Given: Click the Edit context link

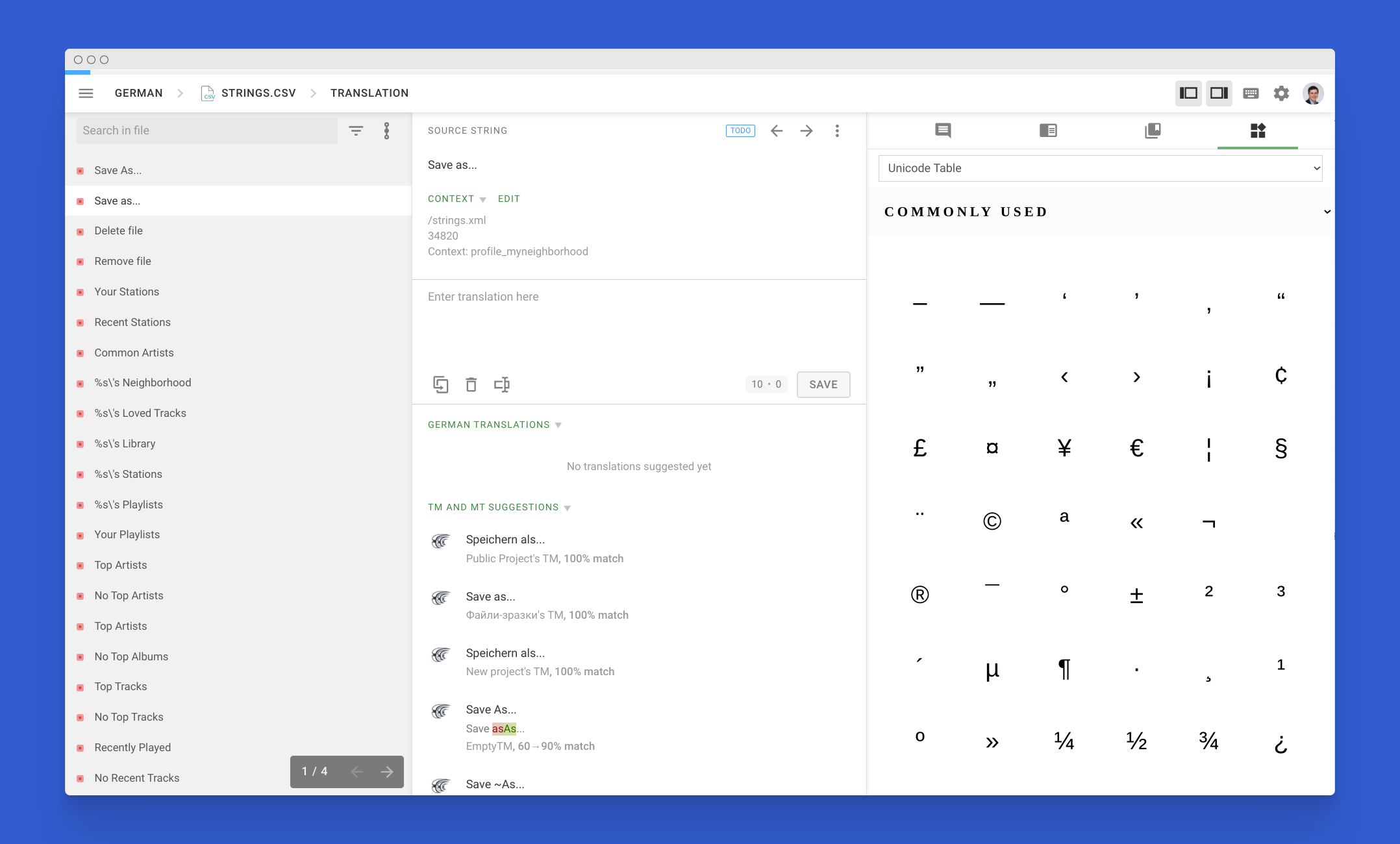Looking at the screenshot, I should pos(509,199).
